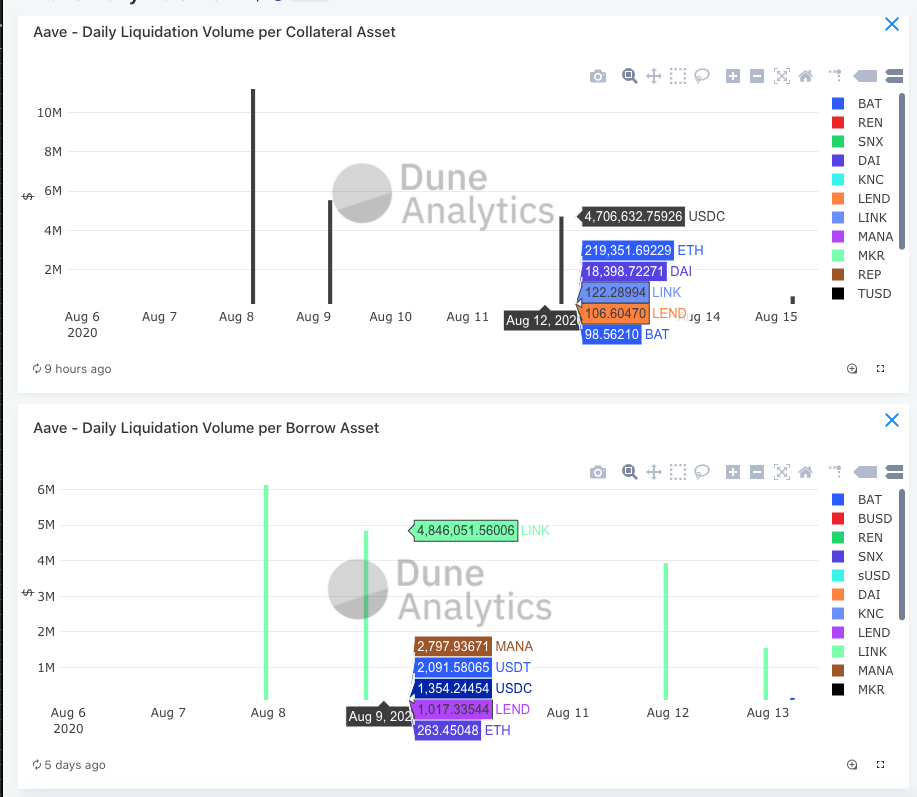Click the Borrow Asset legend scrollbar
This screenshot has width=917, height=797.
(902, 555)
